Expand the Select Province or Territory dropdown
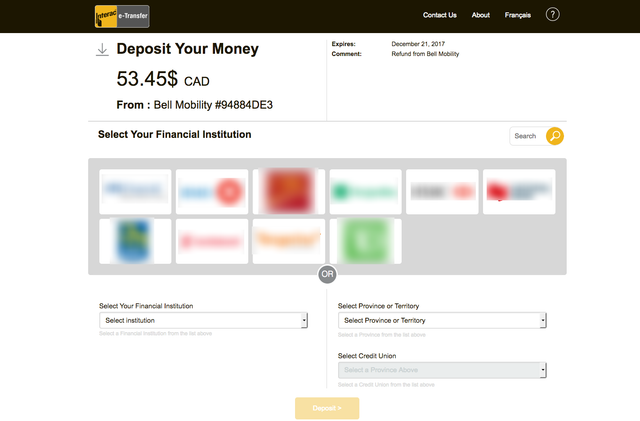Viewport: 640px width, 421px height. pos(442,321)
